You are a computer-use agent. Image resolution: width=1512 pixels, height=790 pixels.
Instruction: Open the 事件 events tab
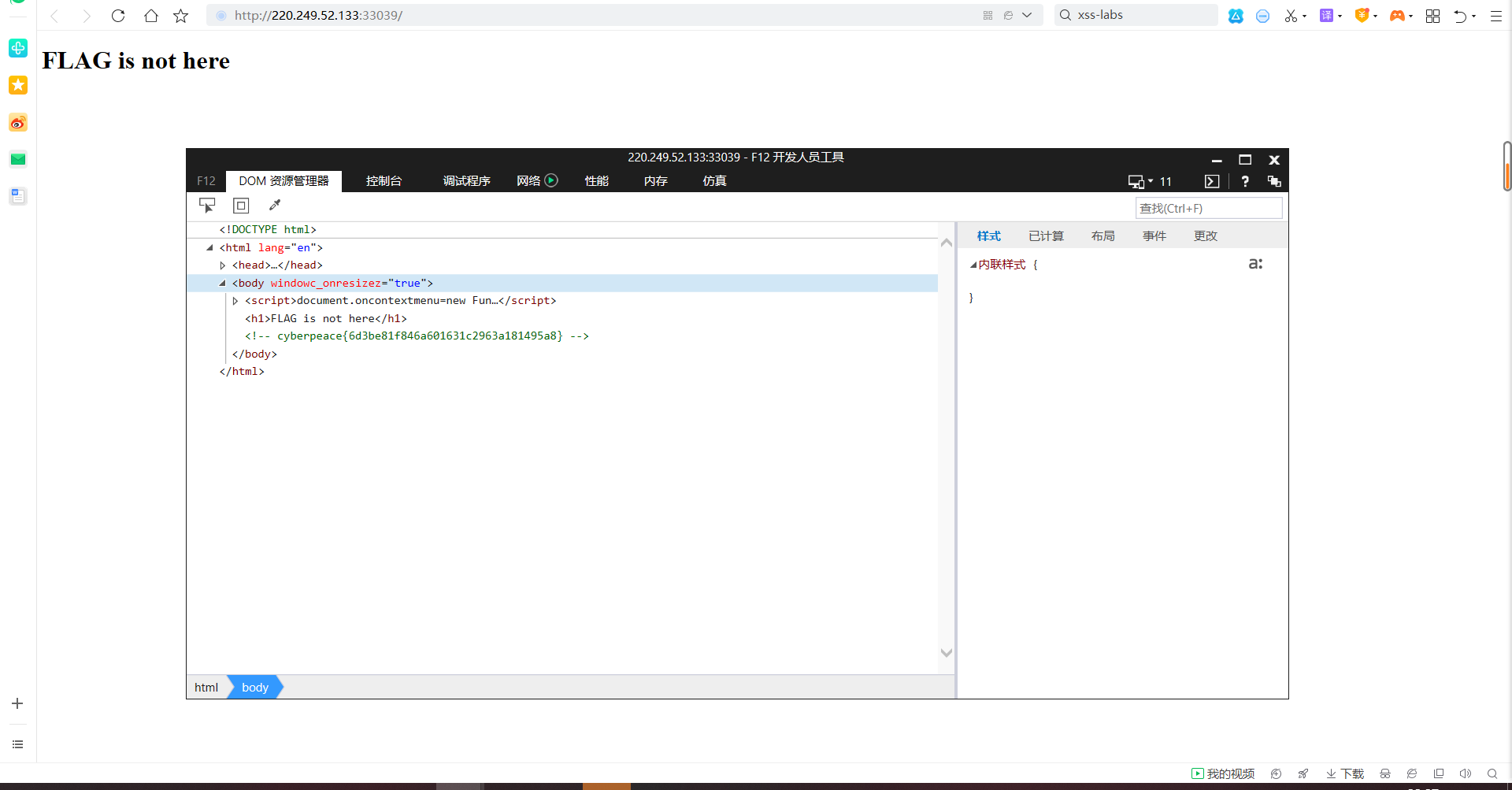click(1154, 236)
